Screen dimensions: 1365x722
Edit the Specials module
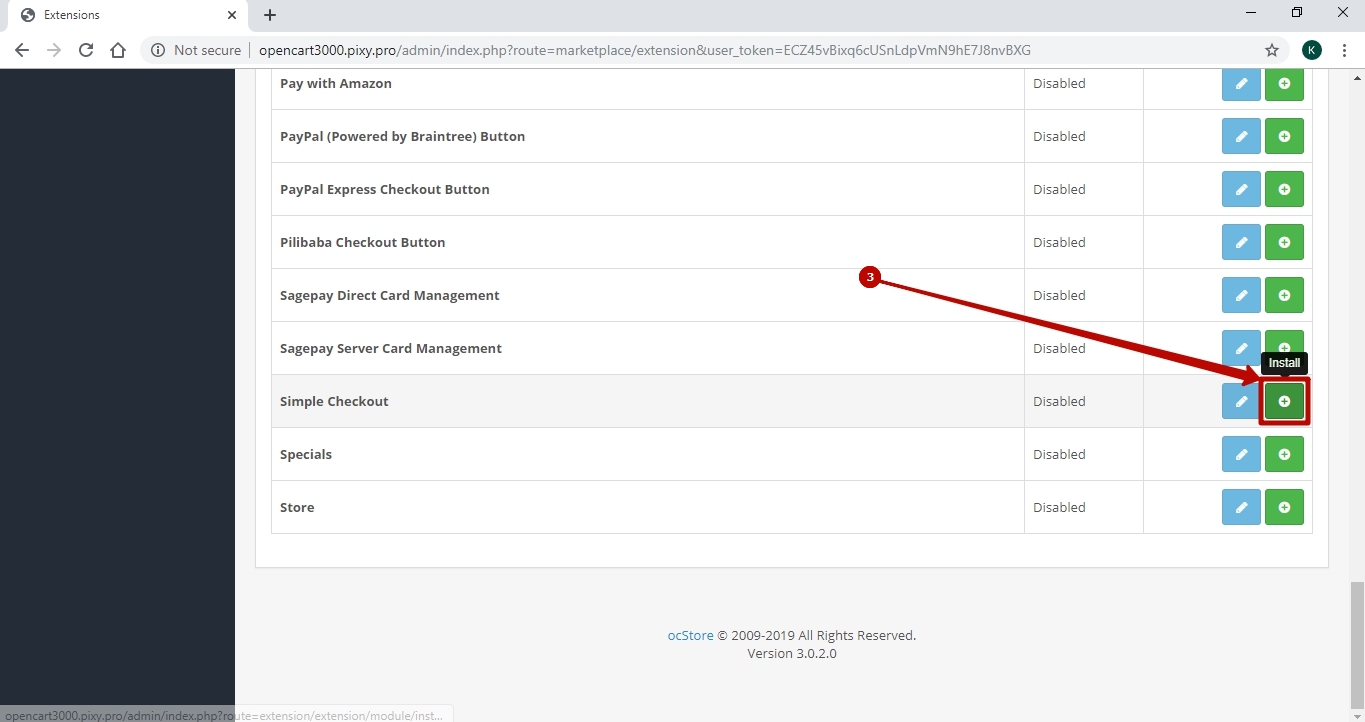tap(1241, 454)
